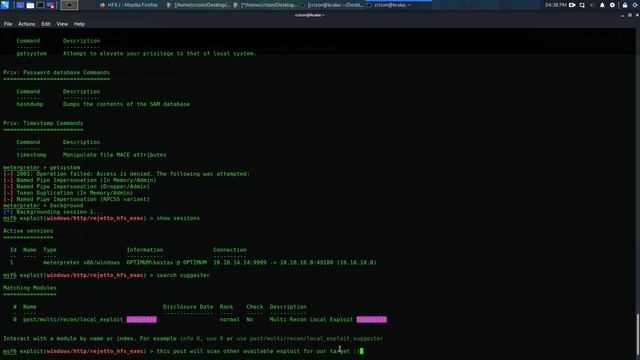
Task: Click 'Priv: Password database Commands' heading
Action: pos(56,72)
